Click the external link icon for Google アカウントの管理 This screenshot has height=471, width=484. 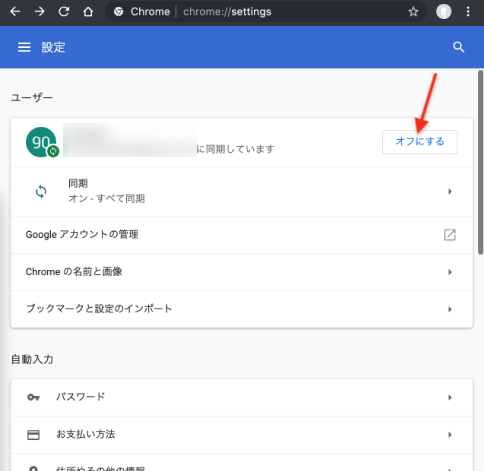pos(450,235)
